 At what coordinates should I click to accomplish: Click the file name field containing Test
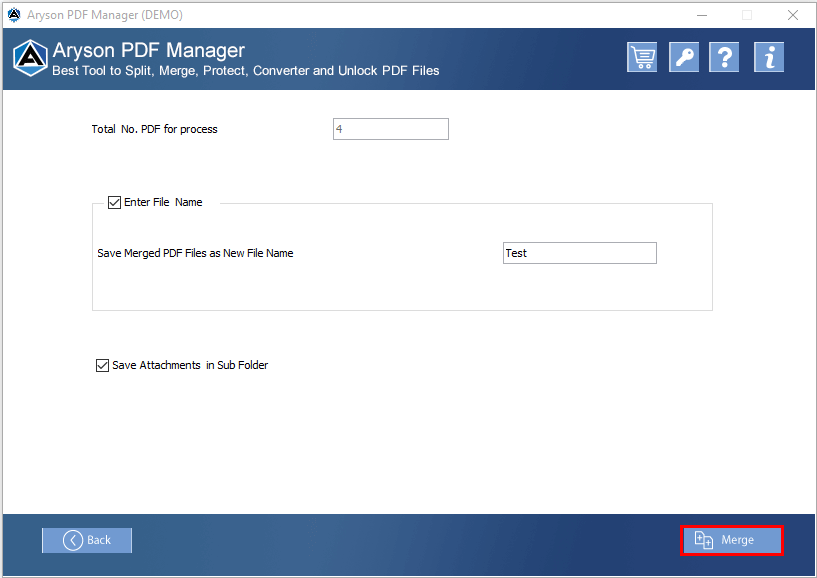[579, 253]
